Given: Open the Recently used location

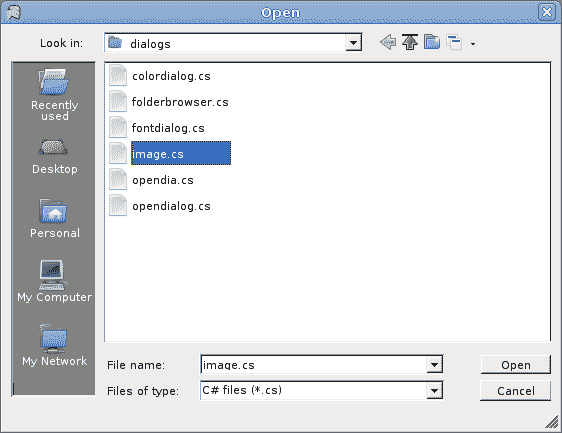Looking at the screenshot, I should pos(54,95).
